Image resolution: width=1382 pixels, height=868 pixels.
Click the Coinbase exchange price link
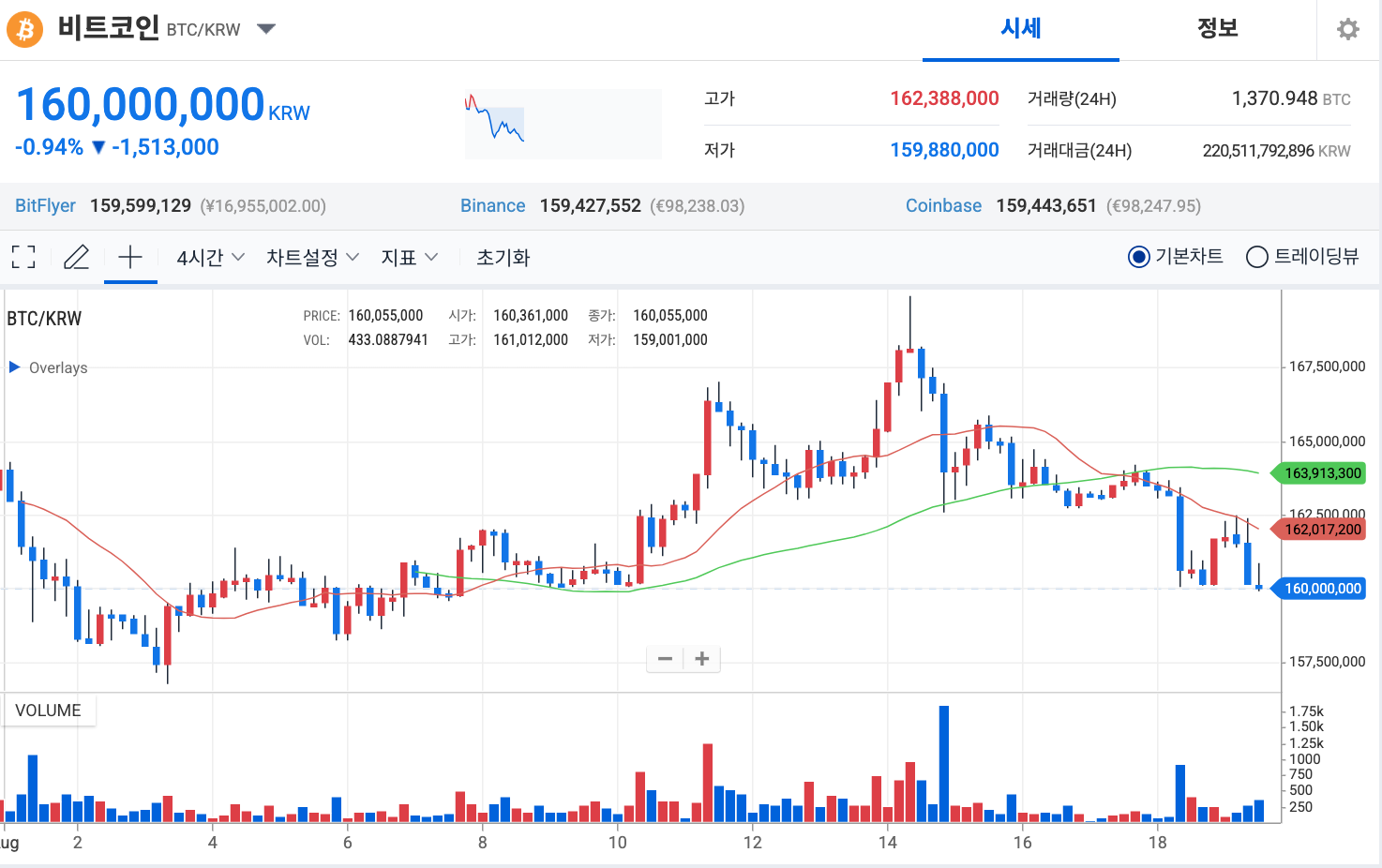[943, 206]
